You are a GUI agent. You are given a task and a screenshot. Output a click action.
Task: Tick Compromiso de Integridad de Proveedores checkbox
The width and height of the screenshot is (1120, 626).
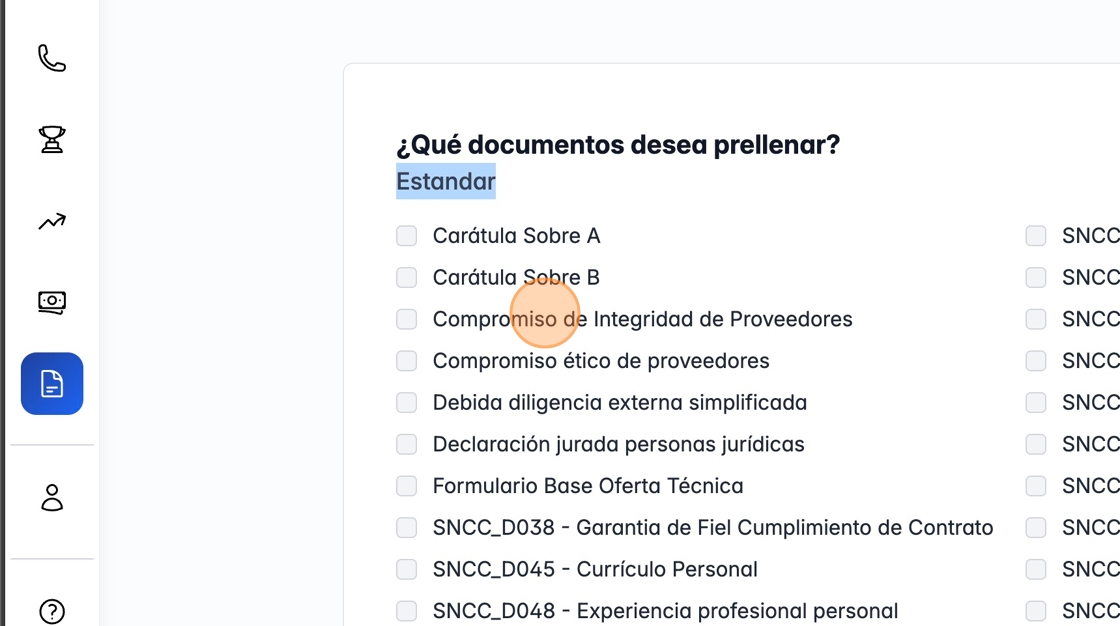pyautogui.click(x=406, y=319)
